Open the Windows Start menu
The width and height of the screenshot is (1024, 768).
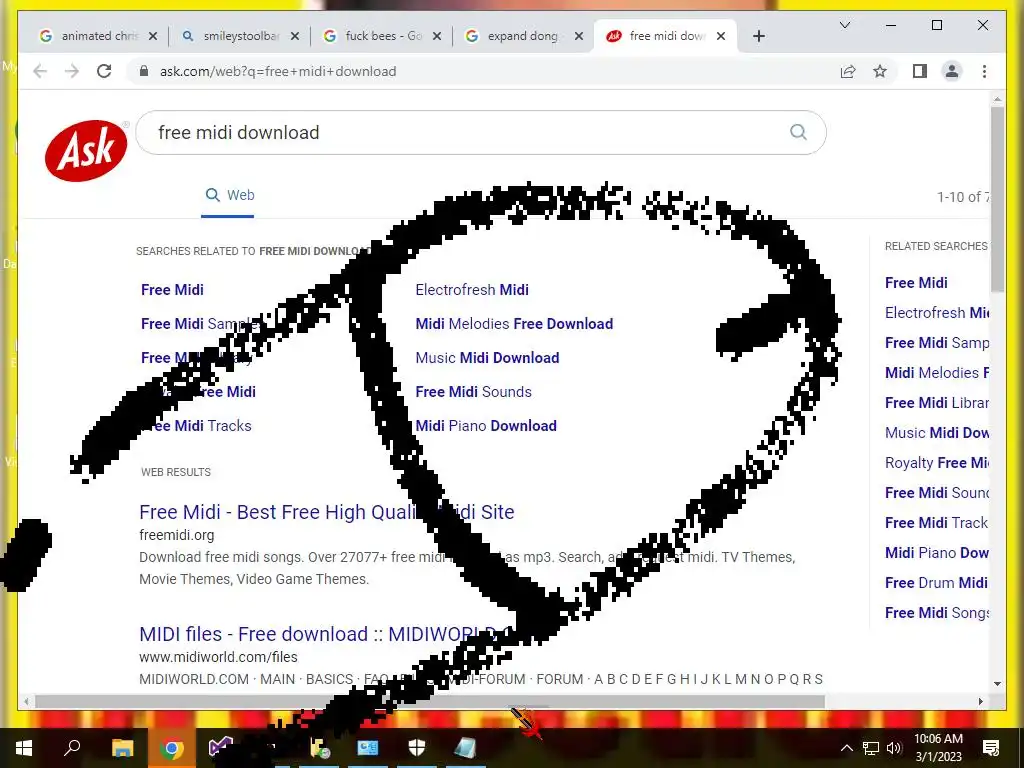[24, 748]
